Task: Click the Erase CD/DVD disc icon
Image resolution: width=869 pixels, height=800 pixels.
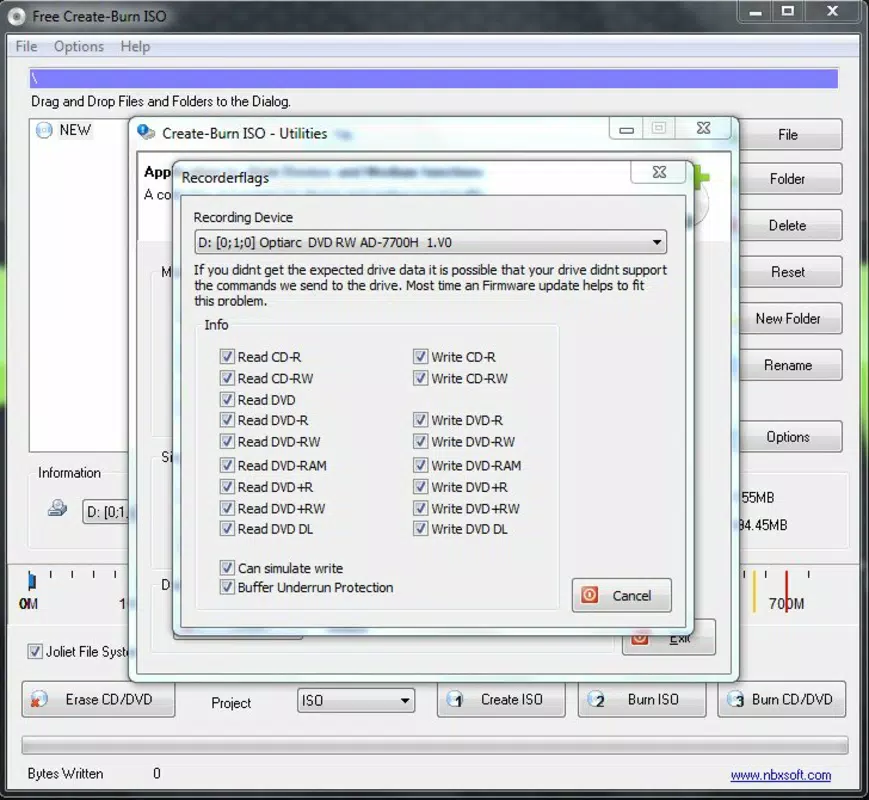Action: pos(39,700)
